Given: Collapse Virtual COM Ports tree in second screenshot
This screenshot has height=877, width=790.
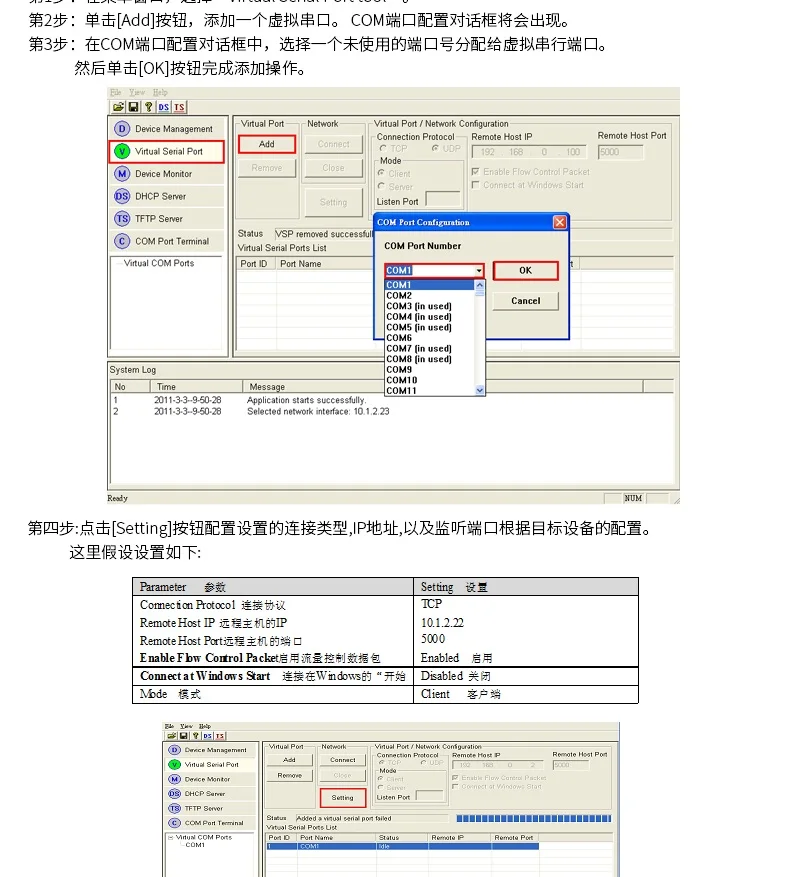Looking at the screenshot, I should click(170, 837).
